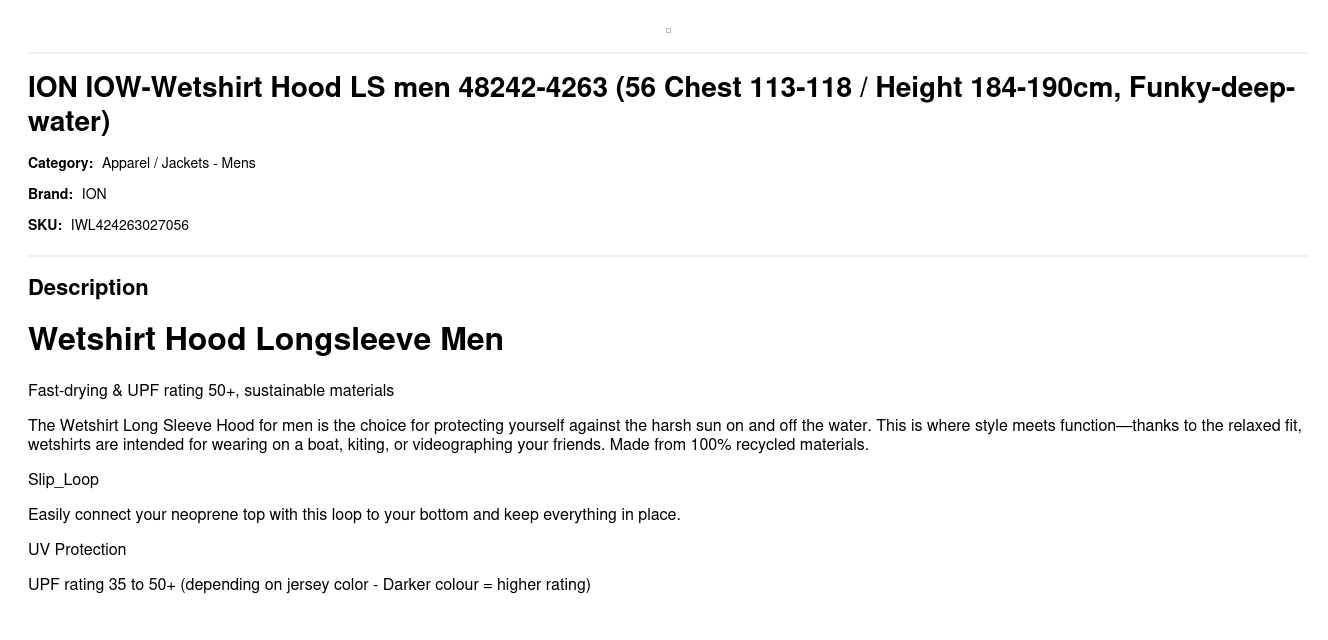Screen dimensions: 1328x640
Task: Click the horizontal divider above the Description heading
Action: 668,256
